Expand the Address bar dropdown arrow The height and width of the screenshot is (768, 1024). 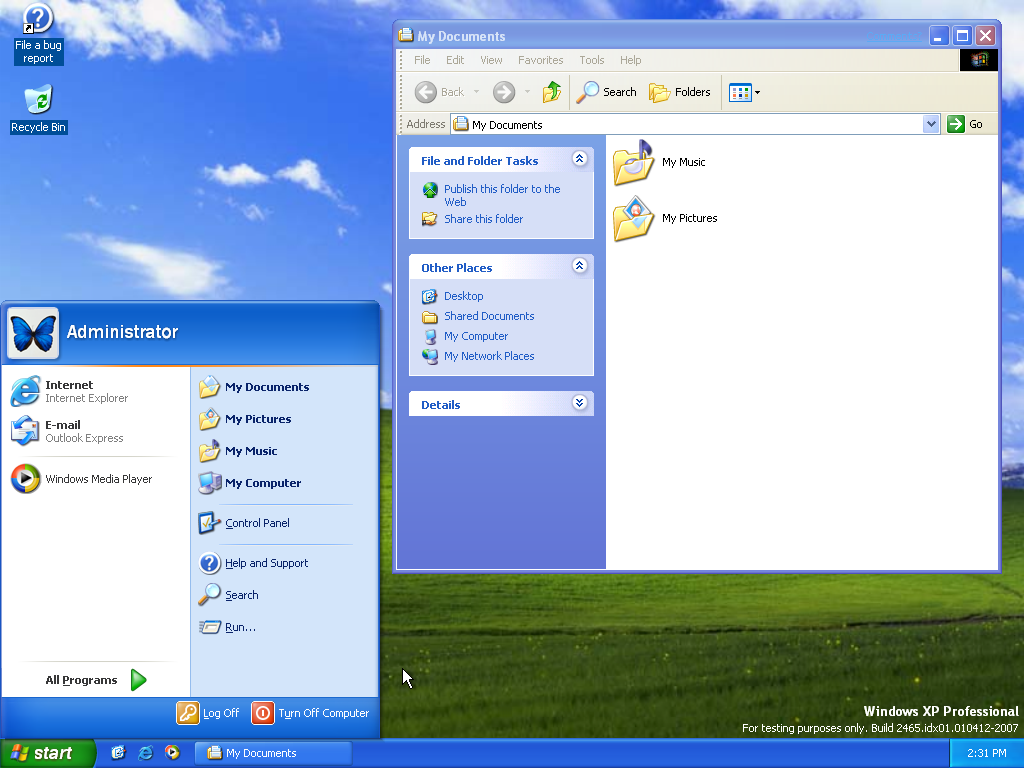coord(931,124)
